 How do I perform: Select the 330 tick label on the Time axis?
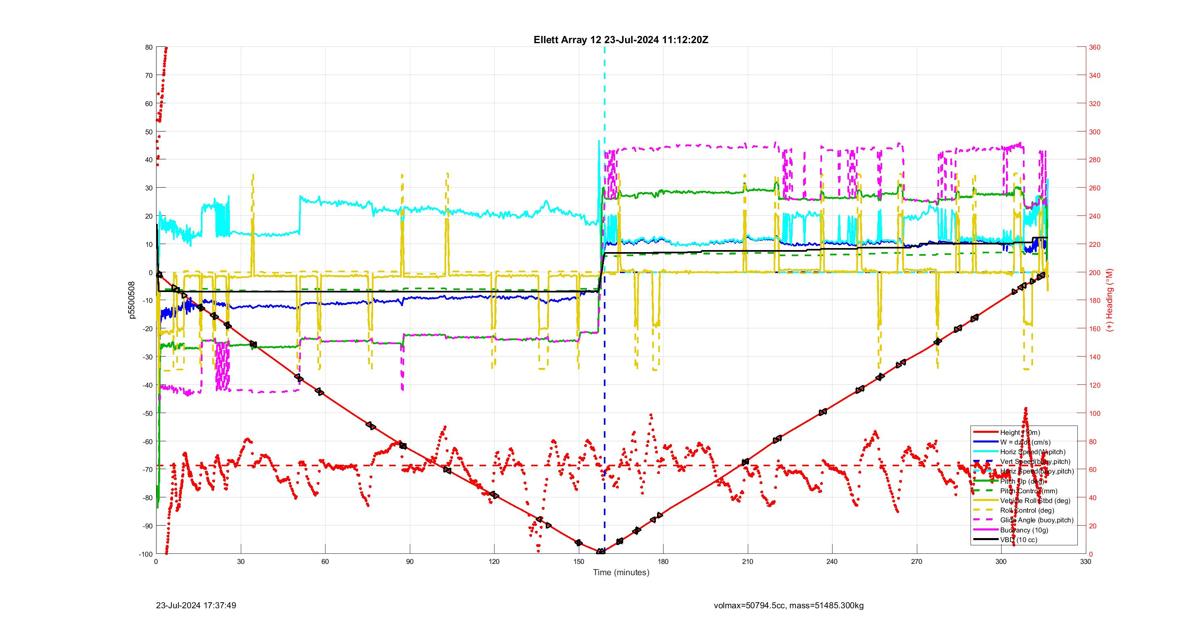tap(1085, 563)
